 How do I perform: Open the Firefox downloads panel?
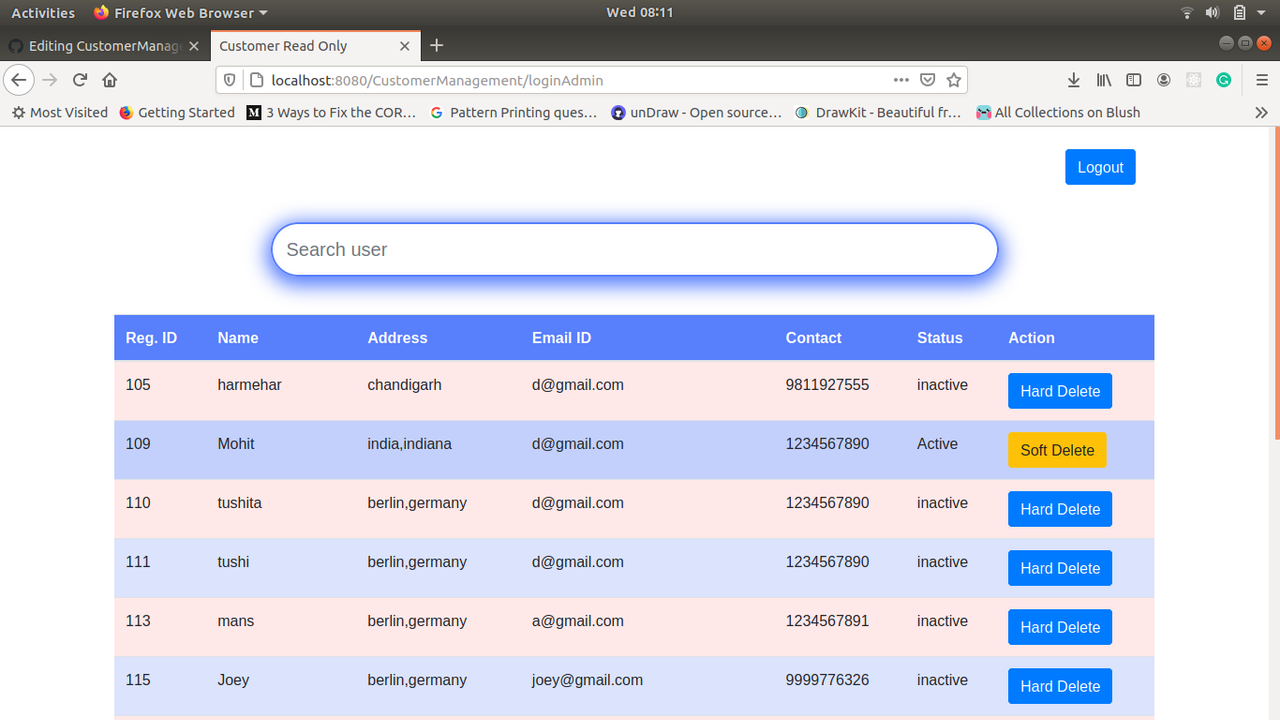coord(1073,80)
